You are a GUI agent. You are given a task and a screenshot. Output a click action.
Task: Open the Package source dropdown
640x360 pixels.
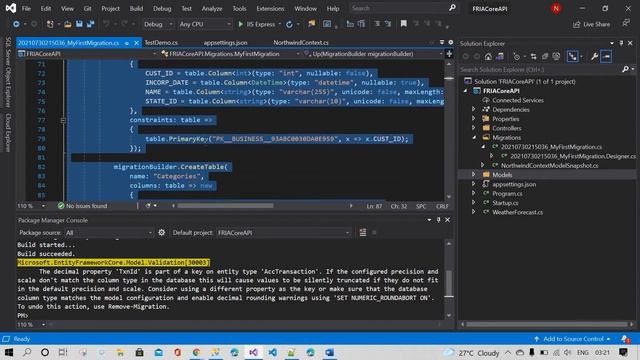pos(109,232)
